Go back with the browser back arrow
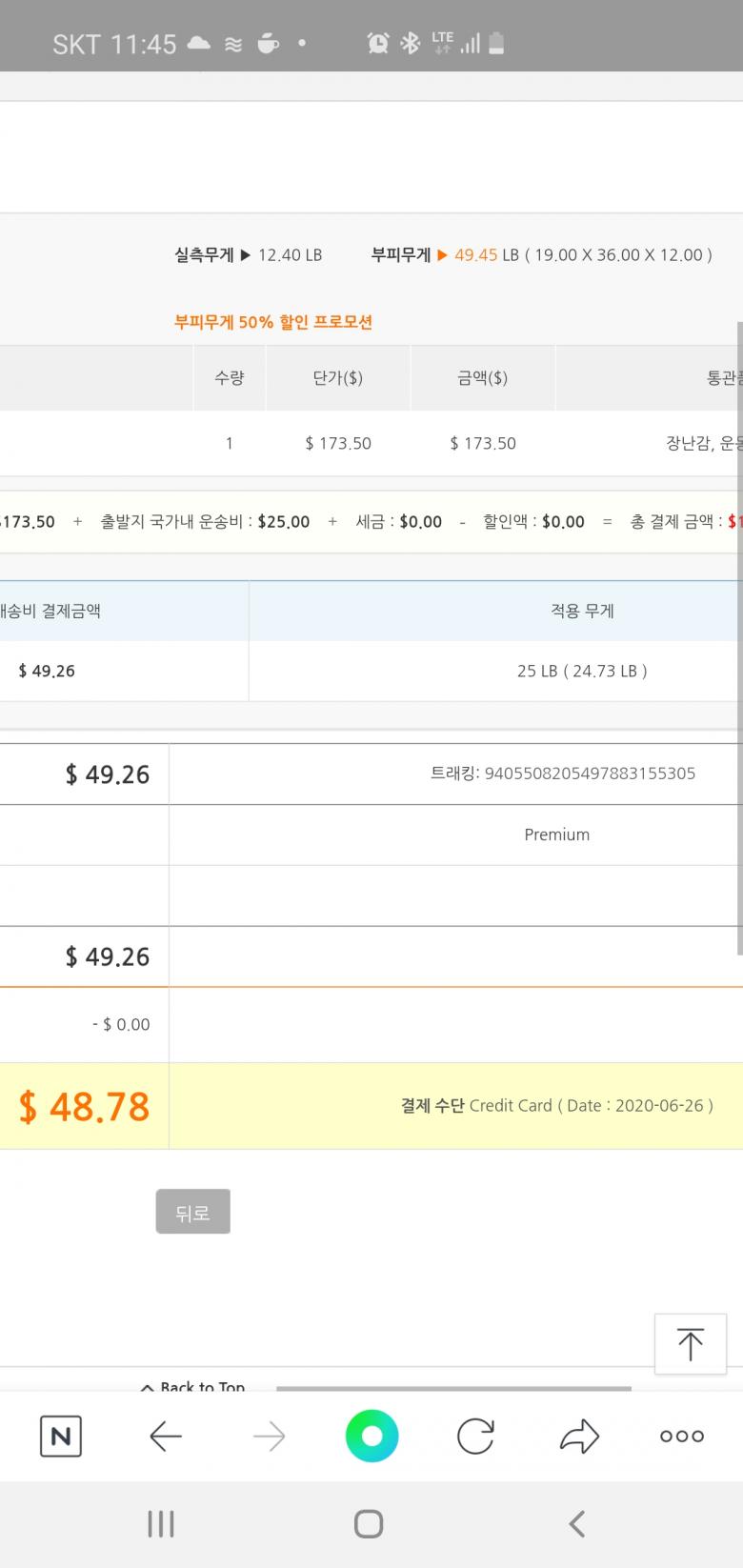The height and width of the screenshot is (1568, 743). tap(166, 1436)
